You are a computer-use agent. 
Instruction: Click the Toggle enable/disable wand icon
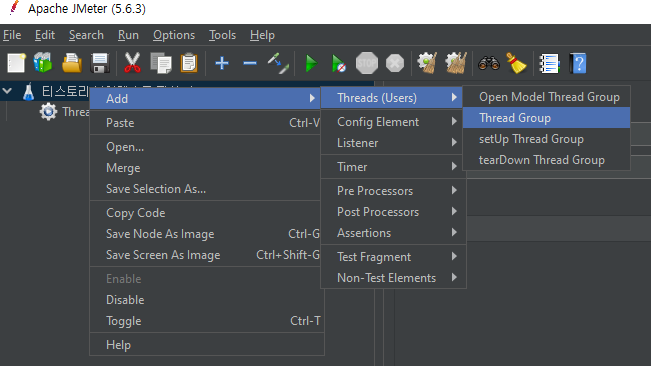(x=278, y=63)
